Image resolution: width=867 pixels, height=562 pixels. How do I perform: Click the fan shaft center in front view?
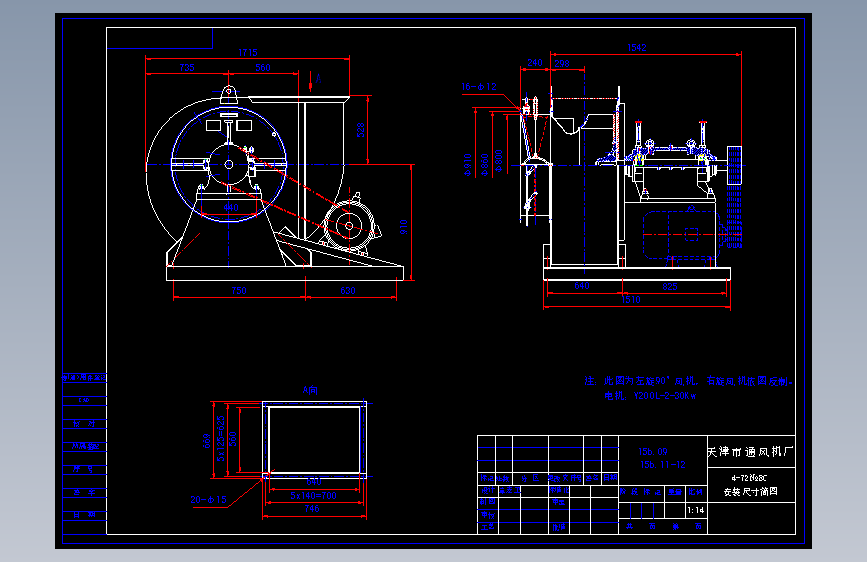[x=229, y=164]
